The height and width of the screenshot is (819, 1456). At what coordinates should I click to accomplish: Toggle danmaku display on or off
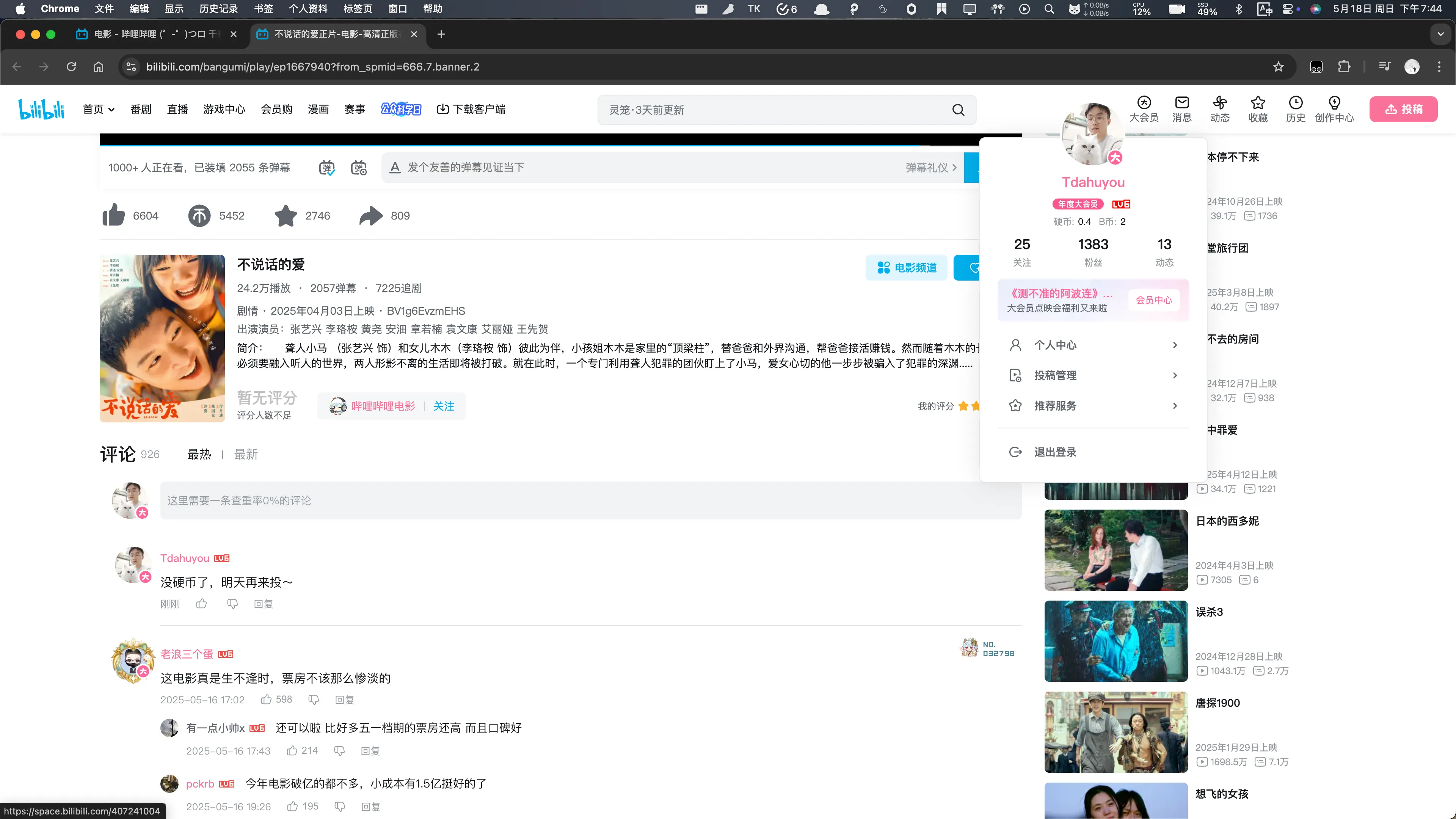[327, 167]
